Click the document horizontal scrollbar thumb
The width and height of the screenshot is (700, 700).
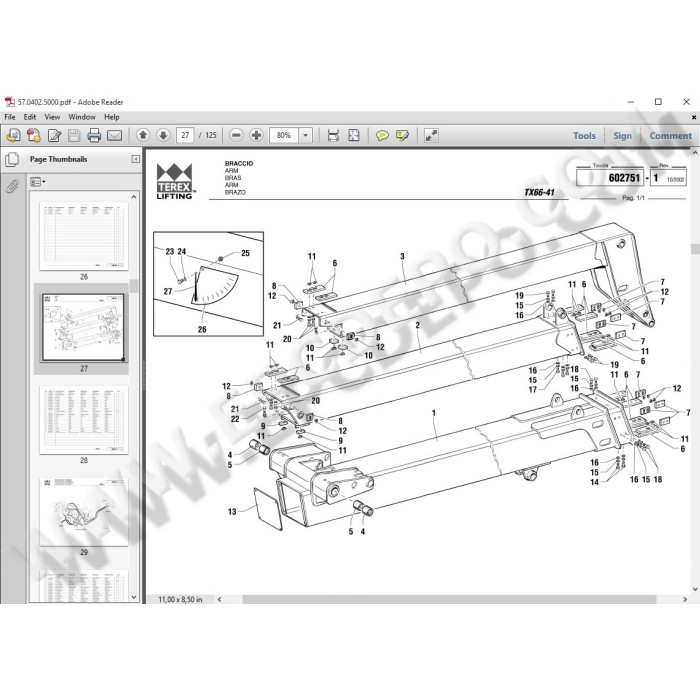click(449, 599)
